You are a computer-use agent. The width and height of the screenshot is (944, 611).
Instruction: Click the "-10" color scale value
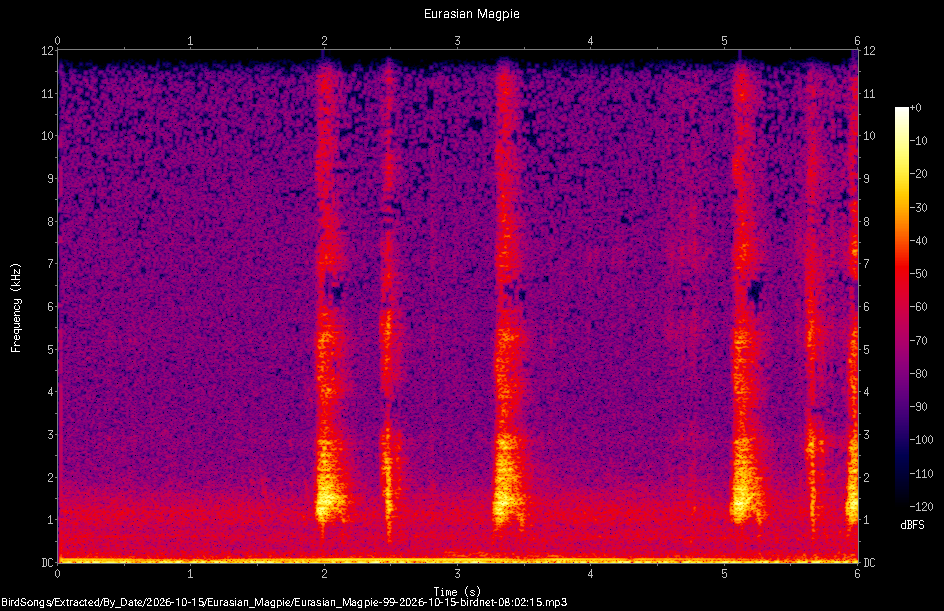(x=918, y=141)
